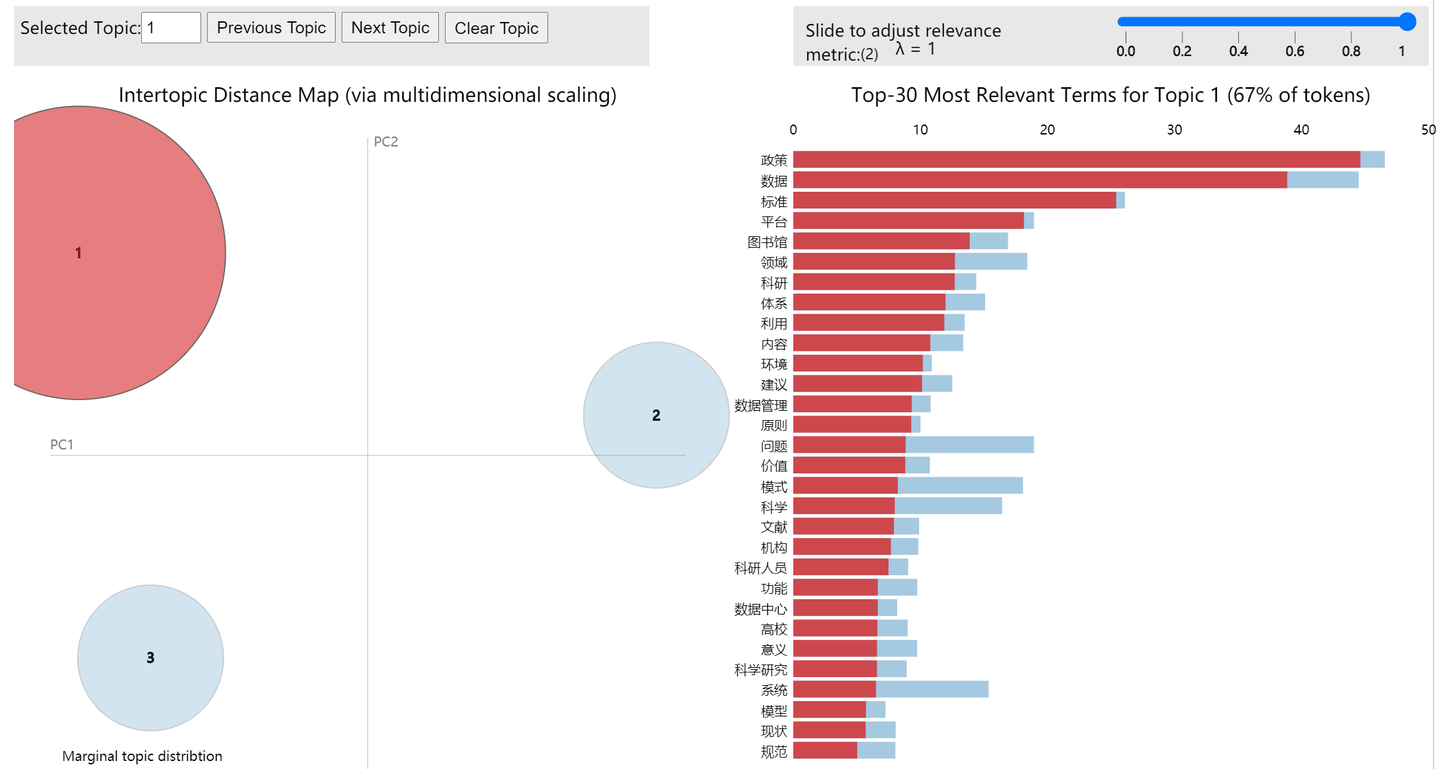Screen dimensions: 1440x769
Task: Click the 科研人员 term label
Action: coord(761,568)
